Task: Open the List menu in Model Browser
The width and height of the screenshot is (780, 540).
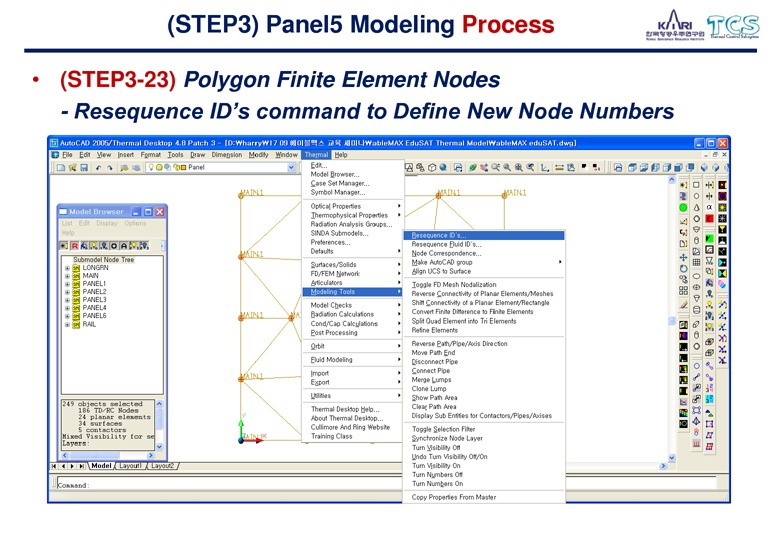Action: coord(67,223)
